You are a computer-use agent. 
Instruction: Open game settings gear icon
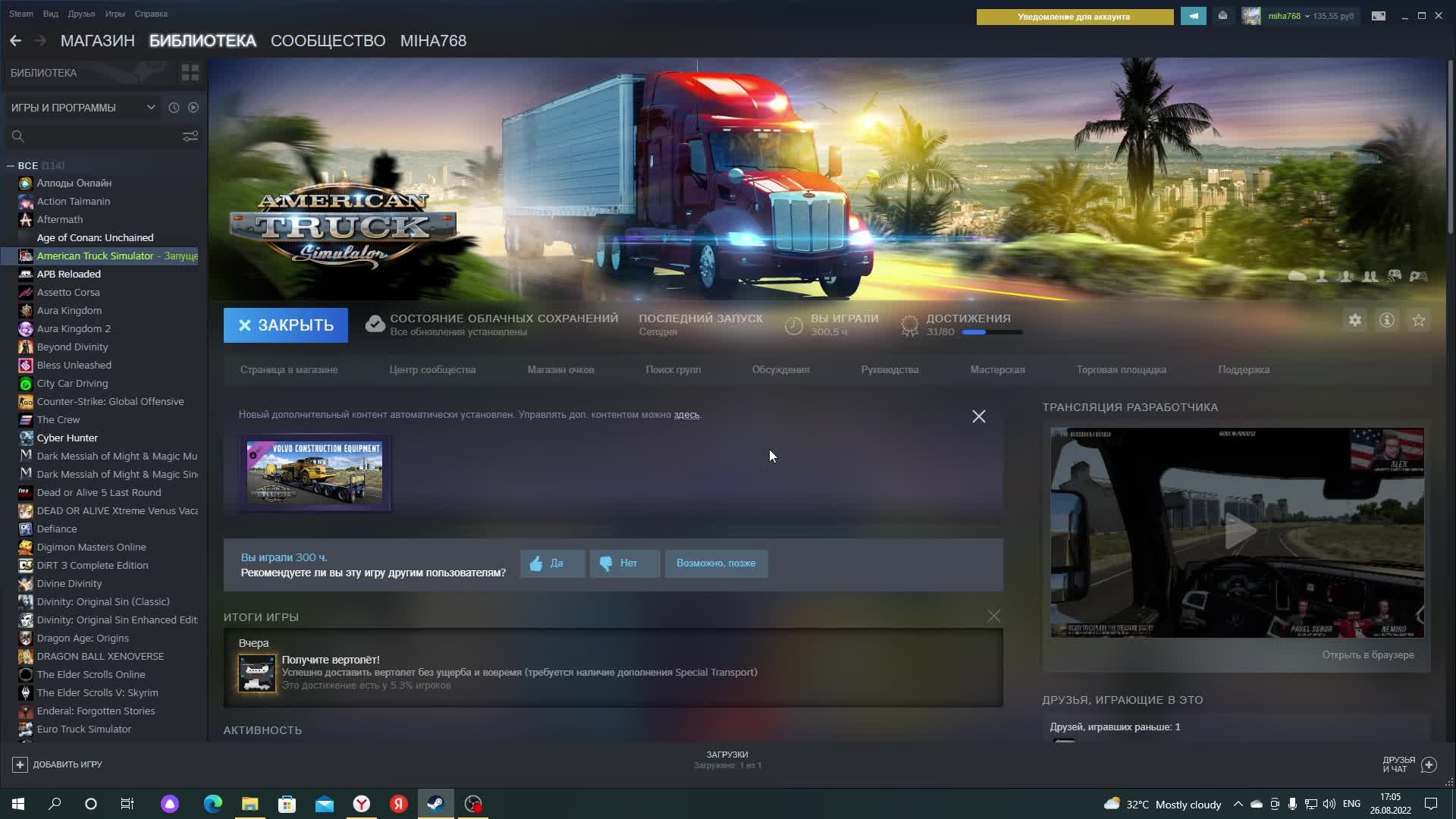(x=1355, y=321)
